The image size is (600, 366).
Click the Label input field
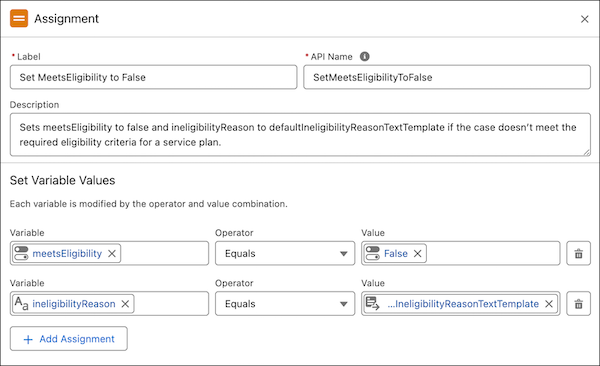[153, 77]
